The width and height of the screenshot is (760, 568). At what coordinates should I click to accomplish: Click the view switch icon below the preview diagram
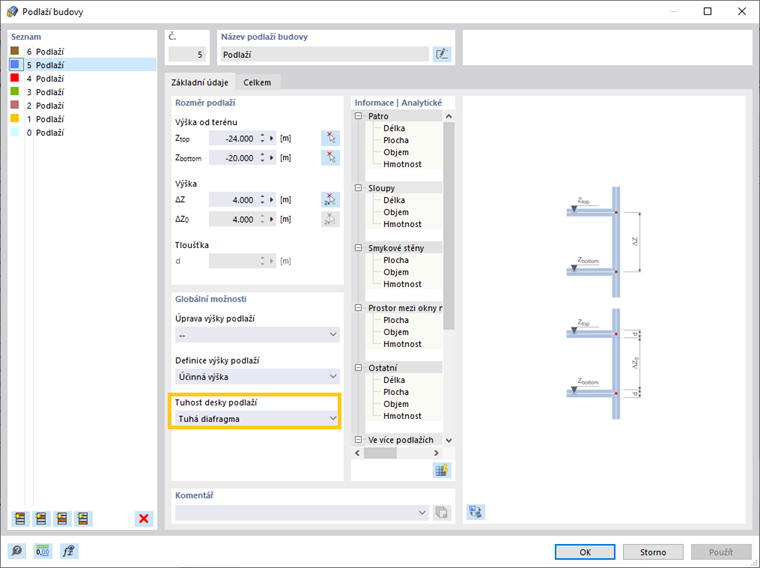(475, 512)
